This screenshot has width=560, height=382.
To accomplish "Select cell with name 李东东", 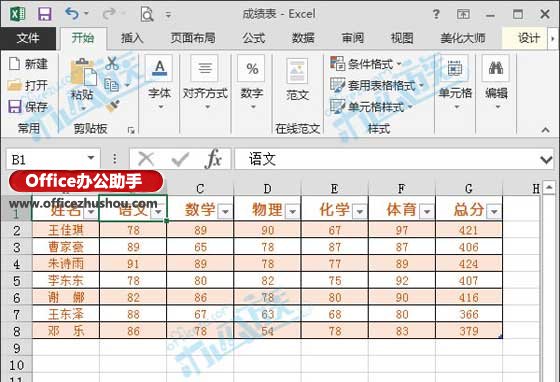I will point(66,281).
